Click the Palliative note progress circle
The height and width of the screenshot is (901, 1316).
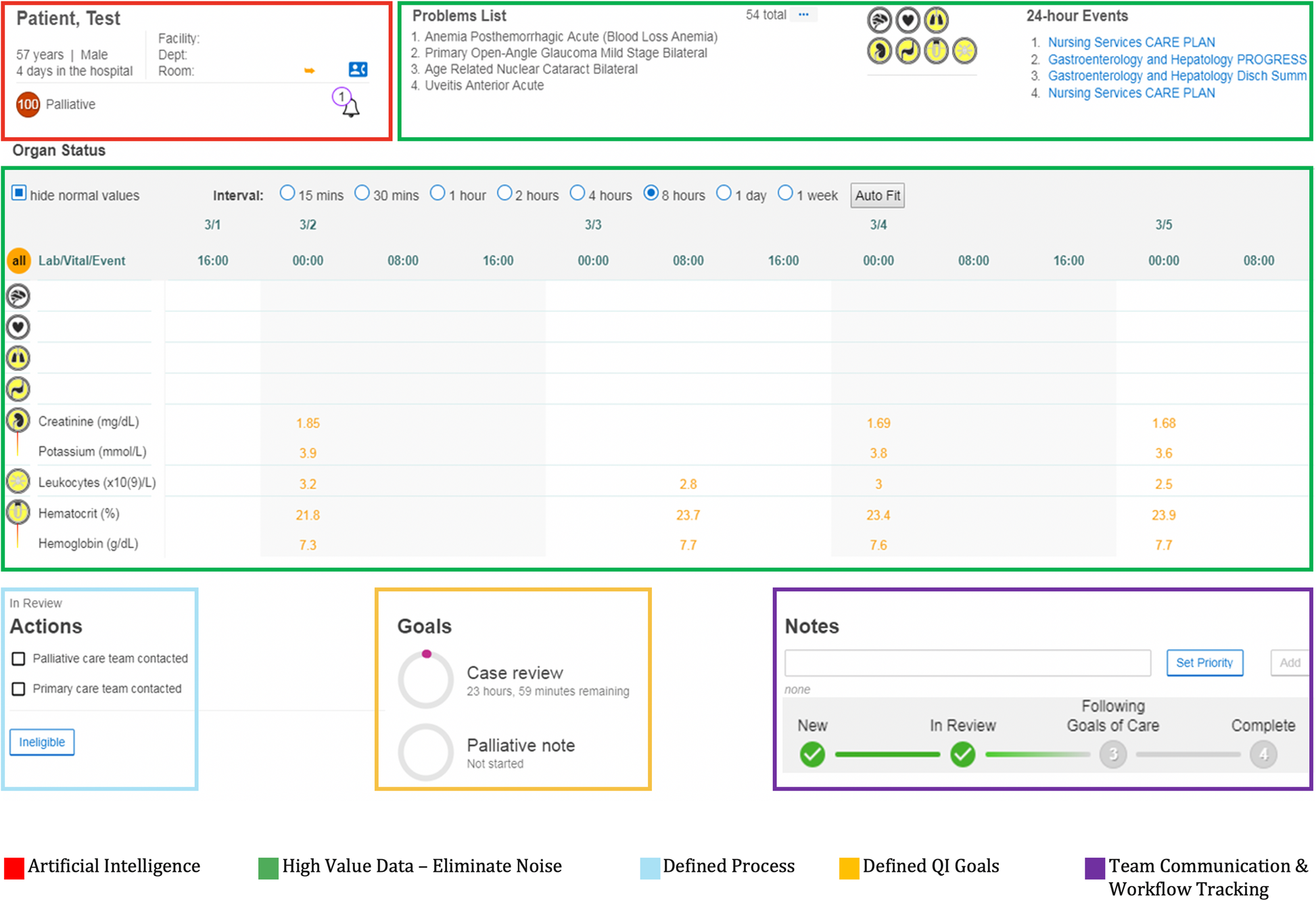[x=425, y=752]
